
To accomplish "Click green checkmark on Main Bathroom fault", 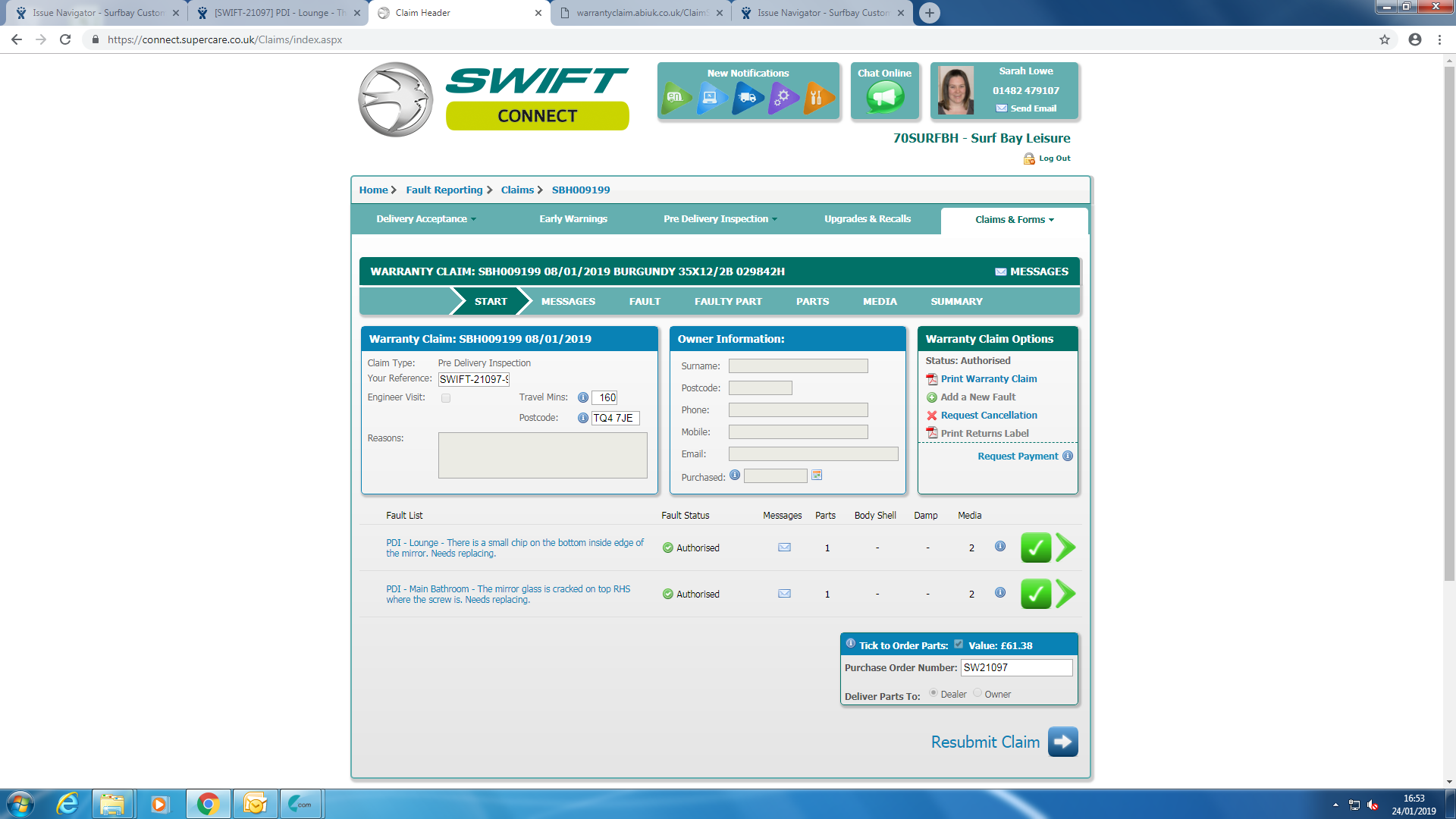I will tap(1035, 594).
